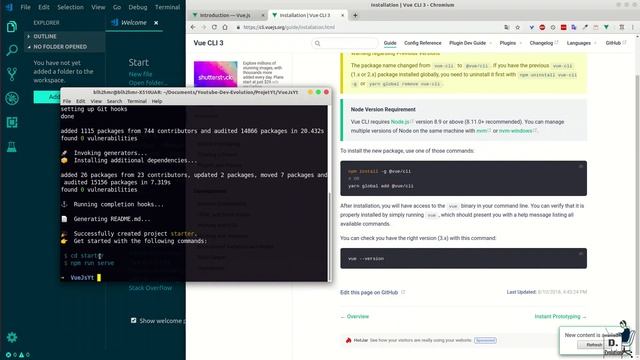Go to the Overview previous page link
640x360 pixels.
tap(354, 316)
